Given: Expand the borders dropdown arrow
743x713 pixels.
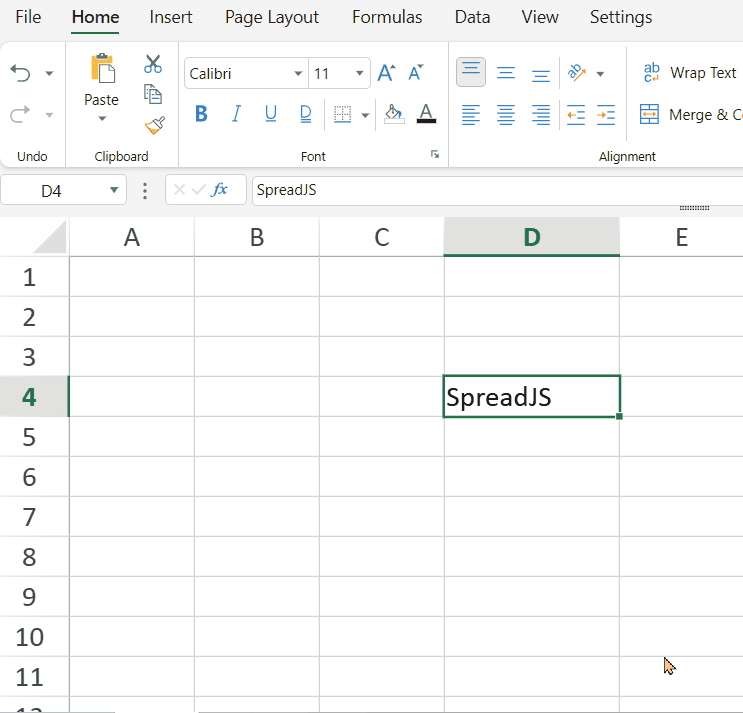Looking at the screenshot, I should tap(365, 115).
